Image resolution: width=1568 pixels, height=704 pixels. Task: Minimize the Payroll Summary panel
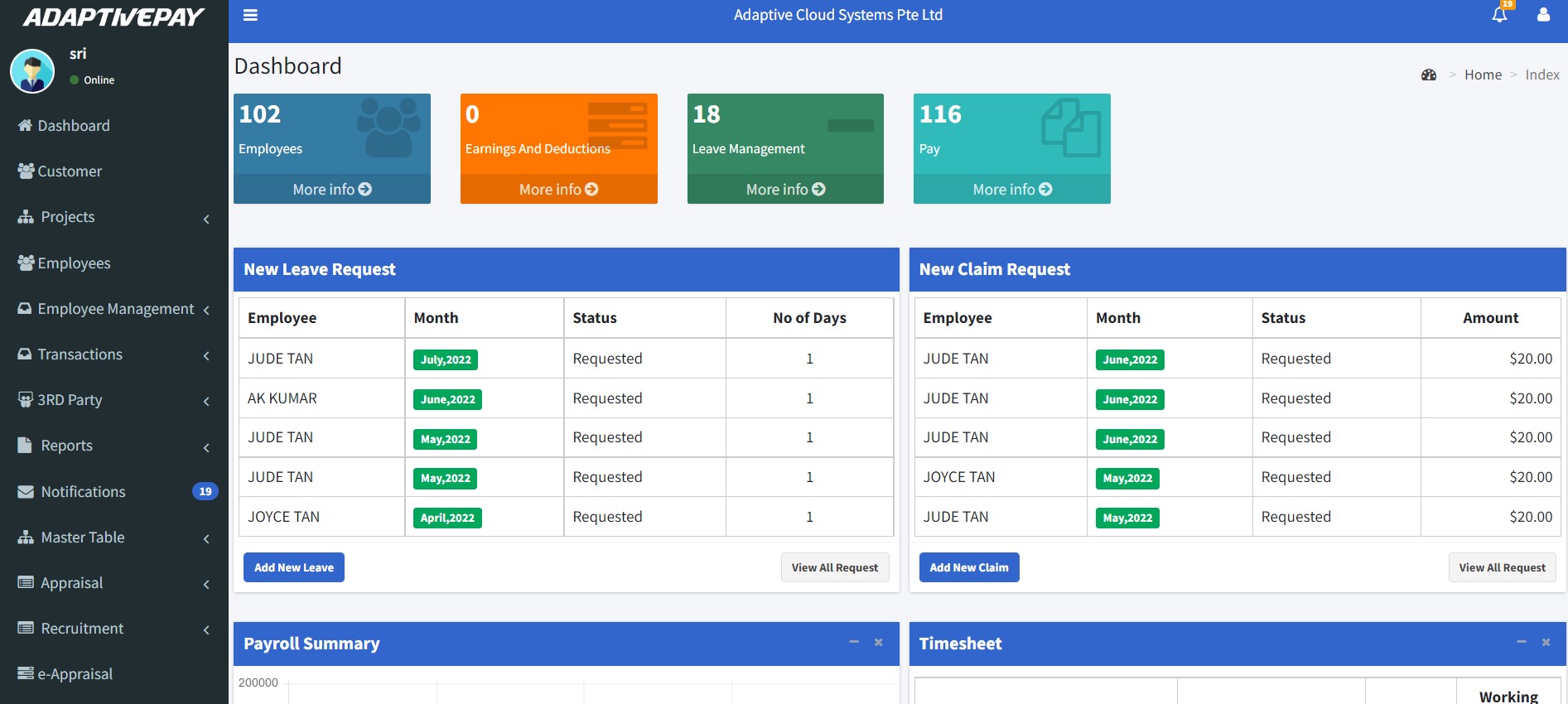tap(854, 642)
